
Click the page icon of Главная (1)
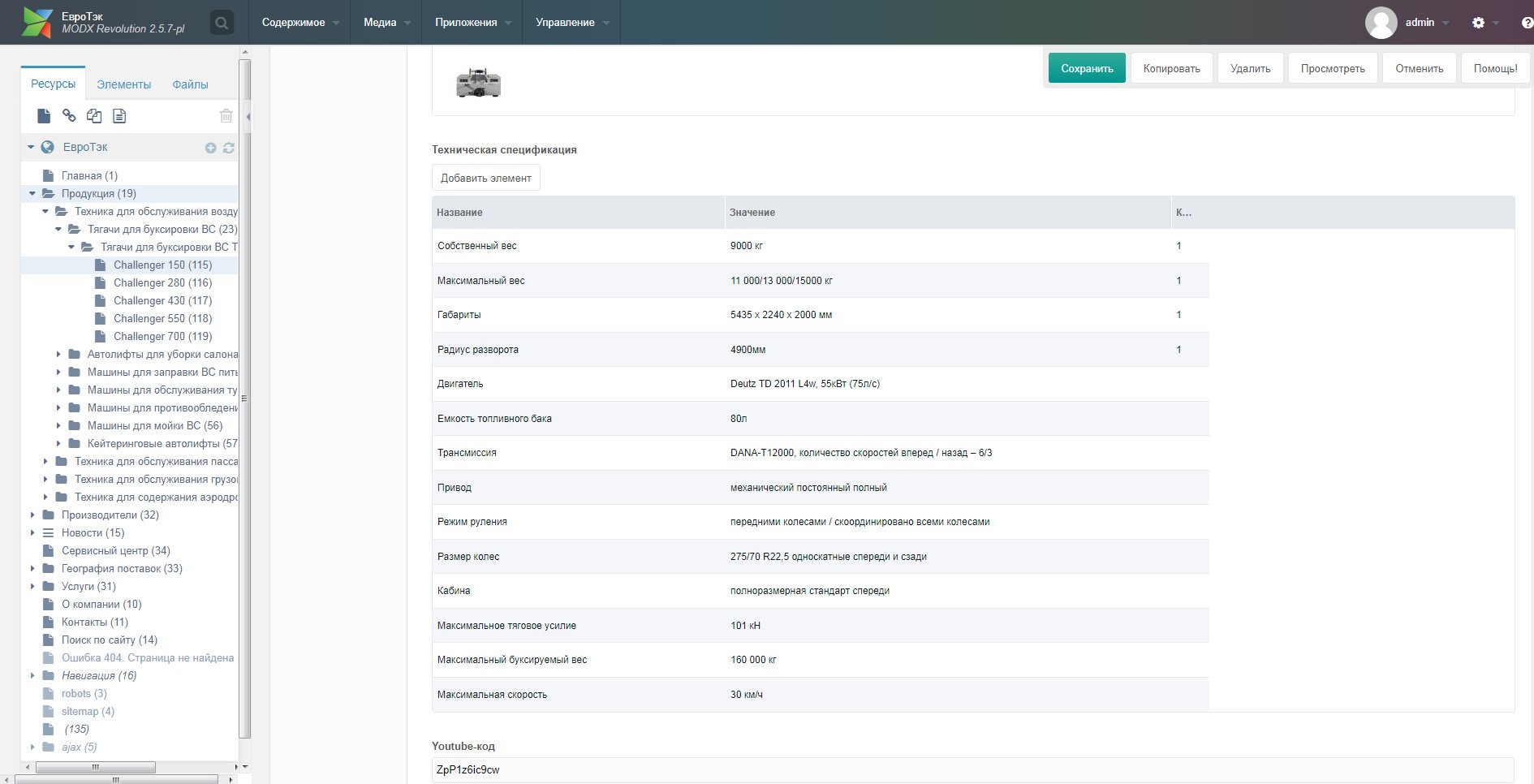pyautogui.click(x=48, y=175)
